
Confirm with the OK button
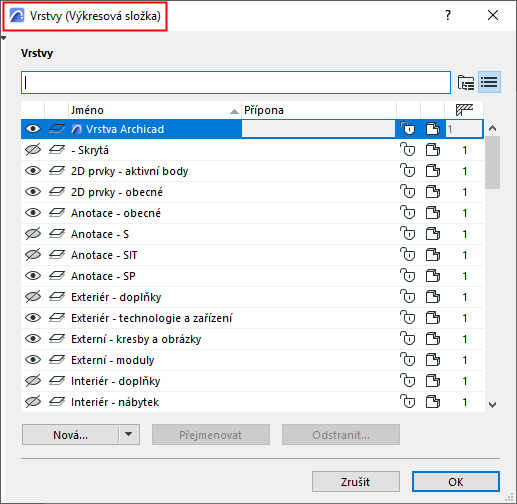456,482
